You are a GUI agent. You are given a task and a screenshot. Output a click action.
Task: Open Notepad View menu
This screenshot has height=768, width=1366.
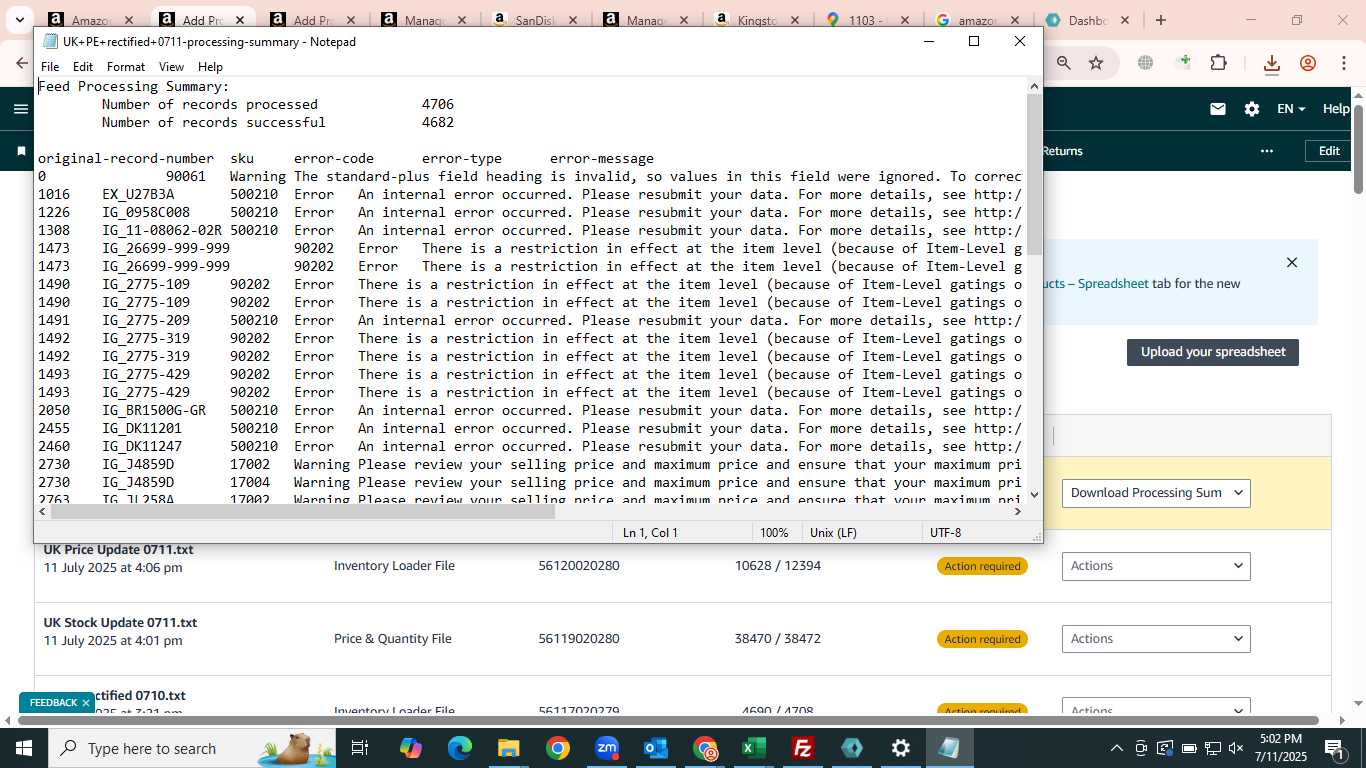click(x=171, y=67)
